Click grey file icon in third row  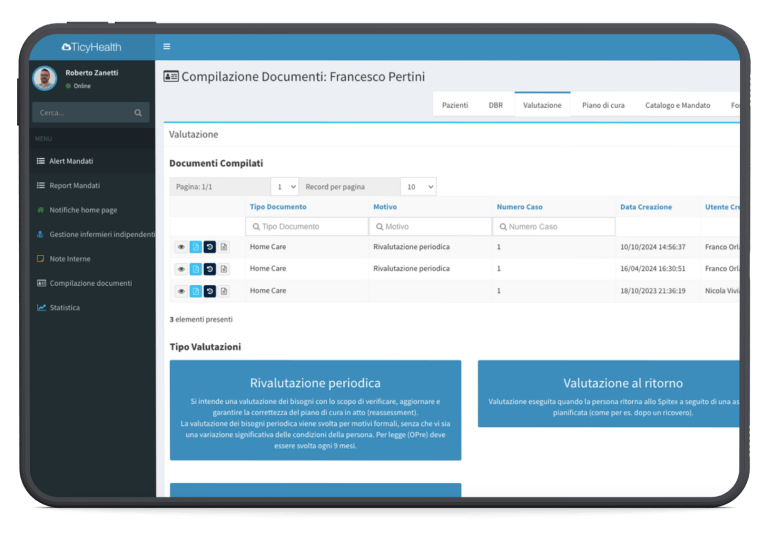click(x=224, y=291)
